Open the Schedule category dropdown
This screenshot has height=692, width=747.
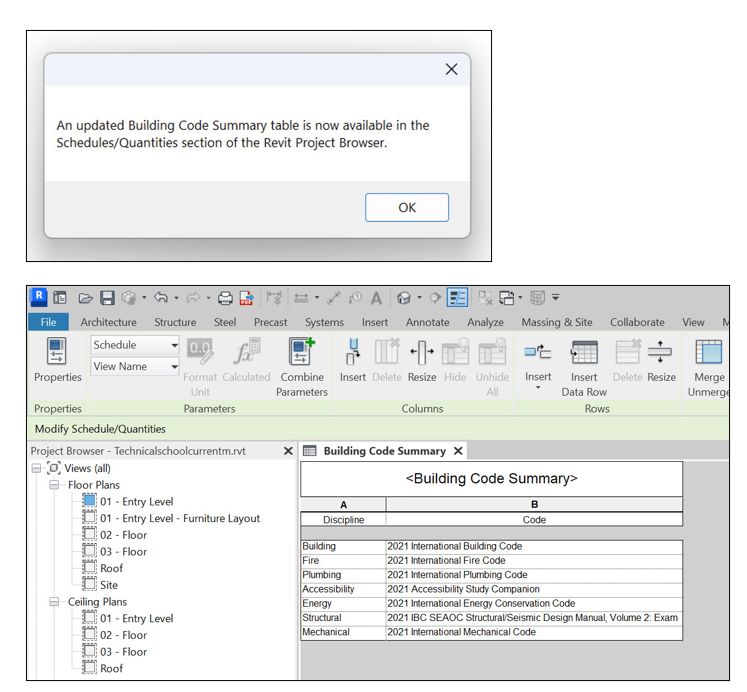tap(135, 345)
